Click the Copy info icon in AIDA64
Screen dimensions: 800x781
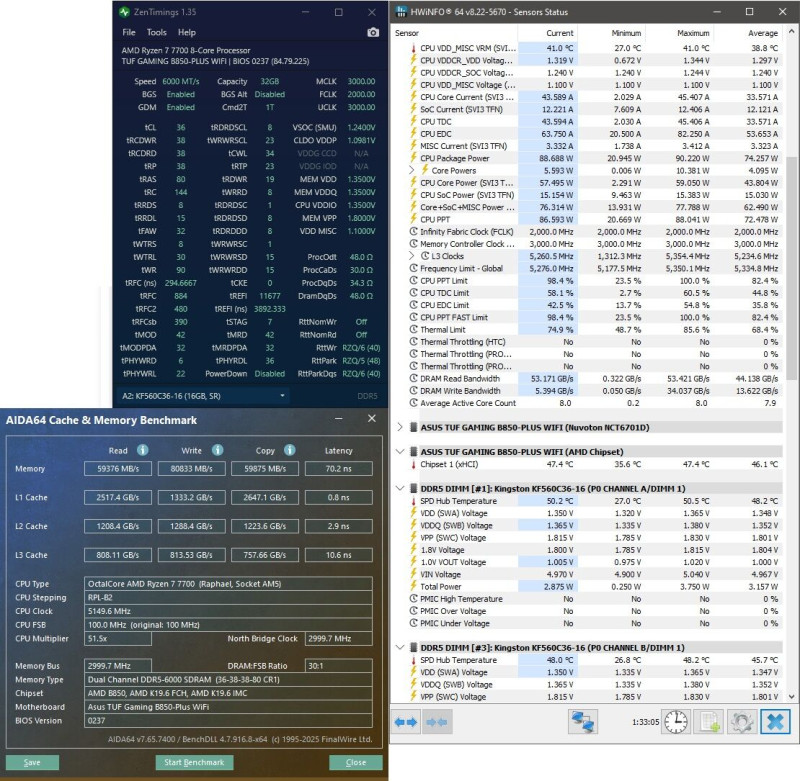[x=290, y=450]
